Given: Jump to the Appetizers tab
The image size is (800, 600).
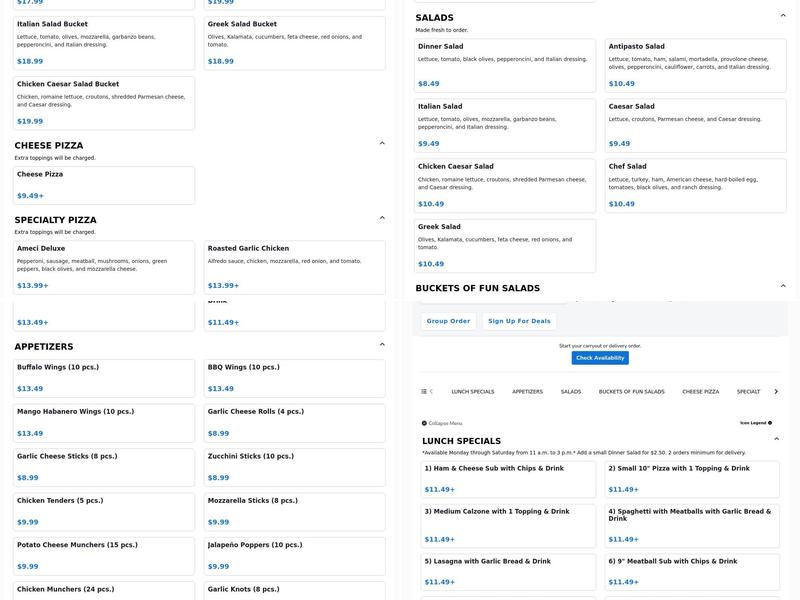Looking at the screenshot, I should (x=527, y=392).
